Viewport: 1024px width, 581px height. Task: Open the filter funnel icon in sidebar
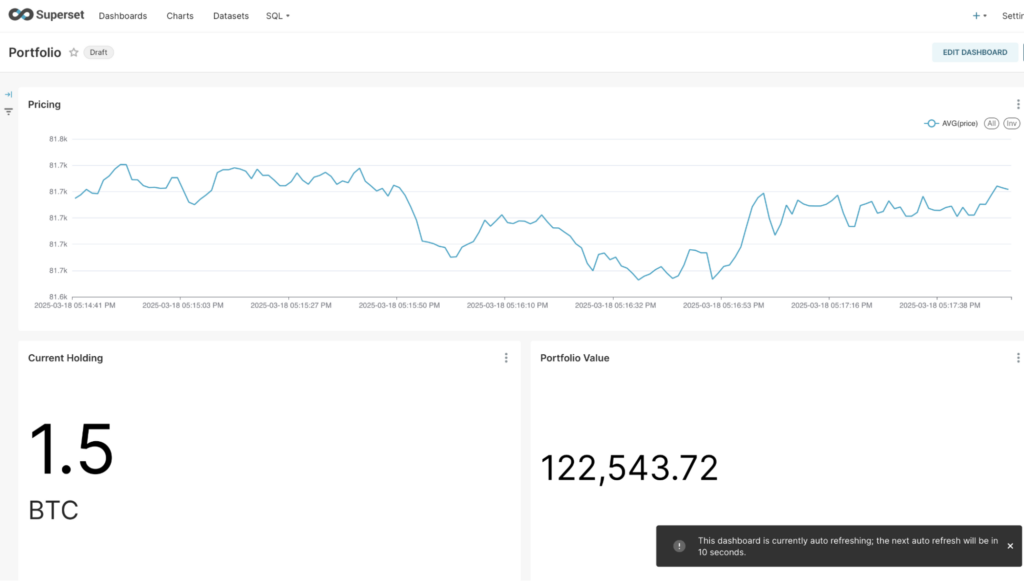point(8,112)
